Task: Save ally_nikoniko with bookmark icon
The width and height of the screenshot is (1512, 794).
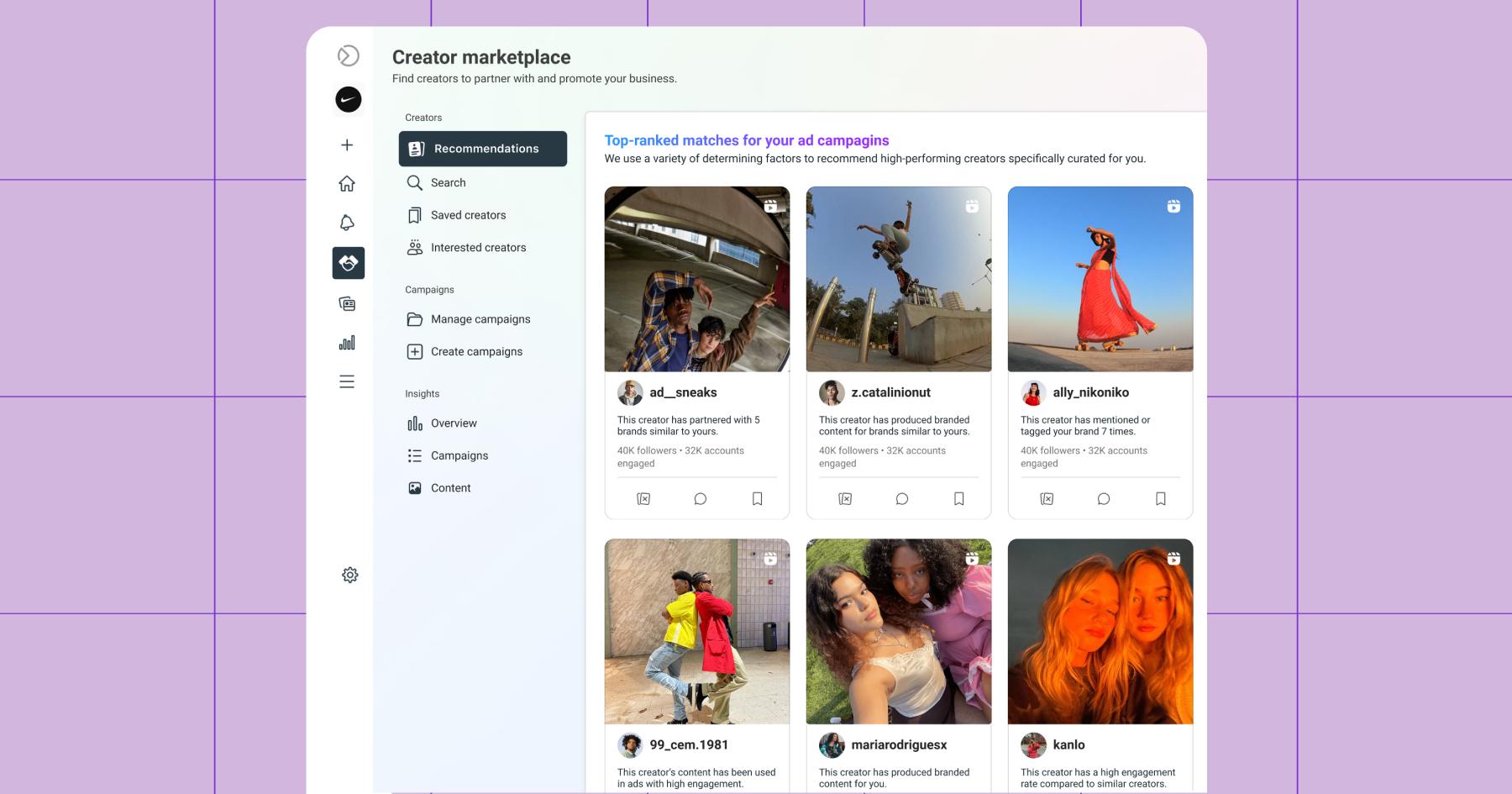Action: click(1160, 499)
